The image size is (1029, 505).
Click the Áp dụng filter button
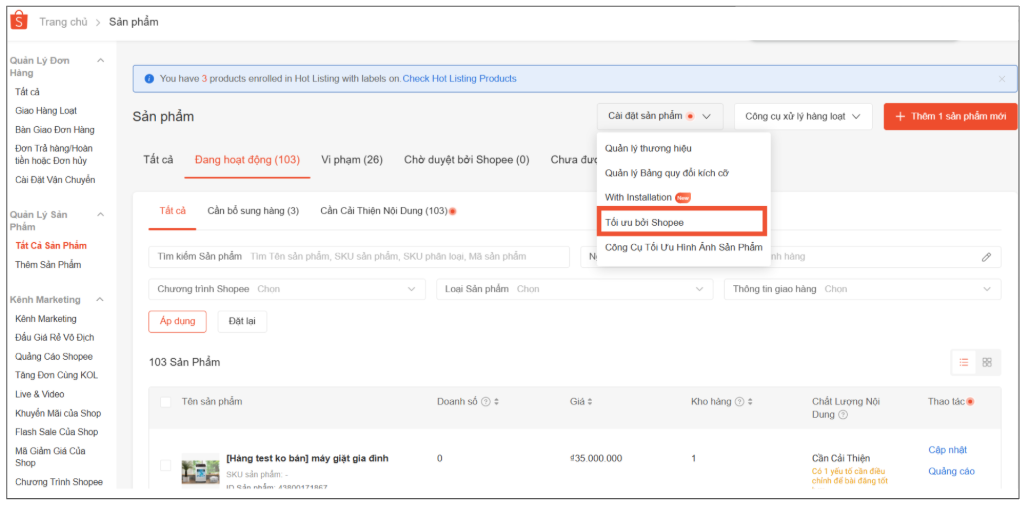pyautogui.click(x=177, y=321)
